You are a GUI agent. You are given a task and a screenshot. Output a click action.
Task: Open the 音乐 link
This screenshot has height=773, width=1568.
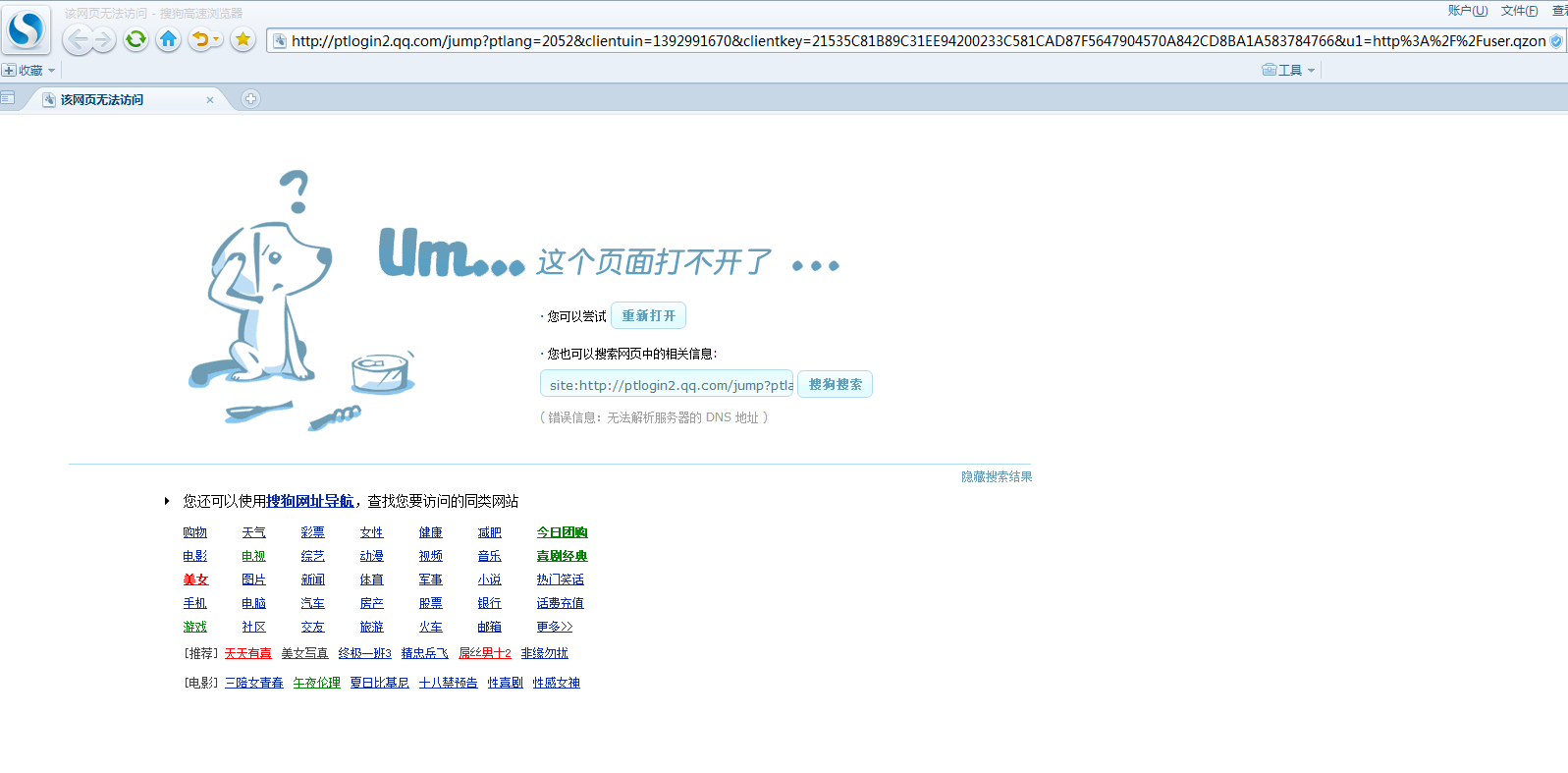(489, 556)
